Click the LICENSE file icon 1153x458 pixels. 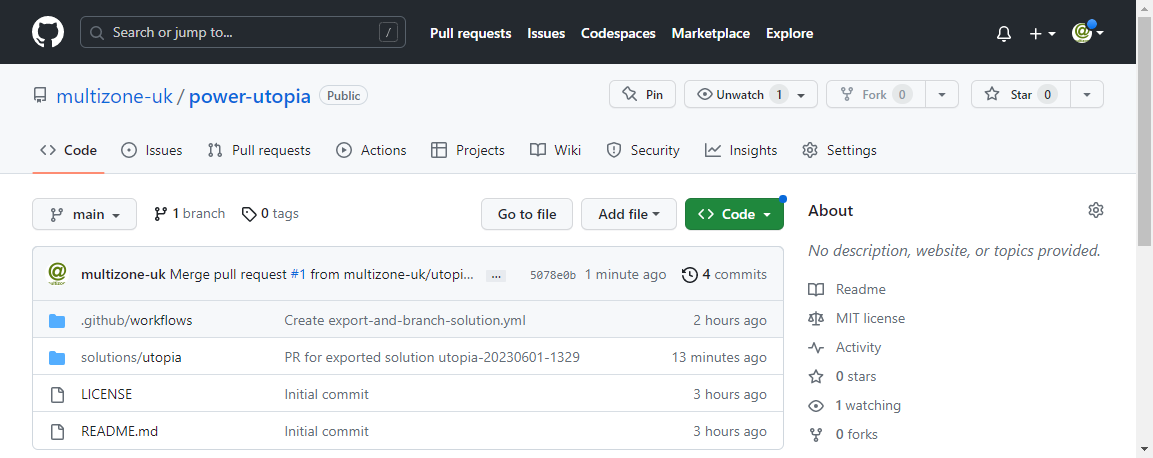(57, 395)
